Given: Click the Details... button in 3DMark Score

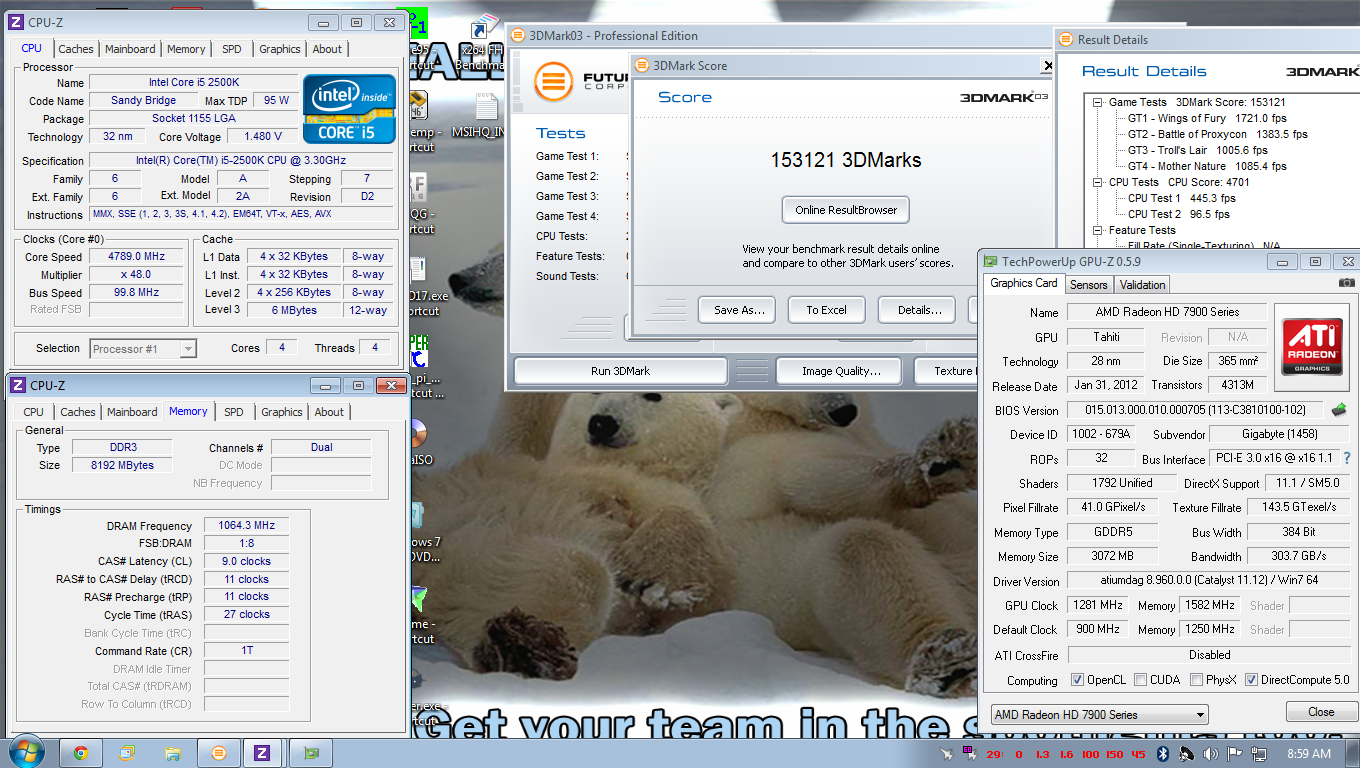Looking at the screenshot, I should [x=919, y=310].
